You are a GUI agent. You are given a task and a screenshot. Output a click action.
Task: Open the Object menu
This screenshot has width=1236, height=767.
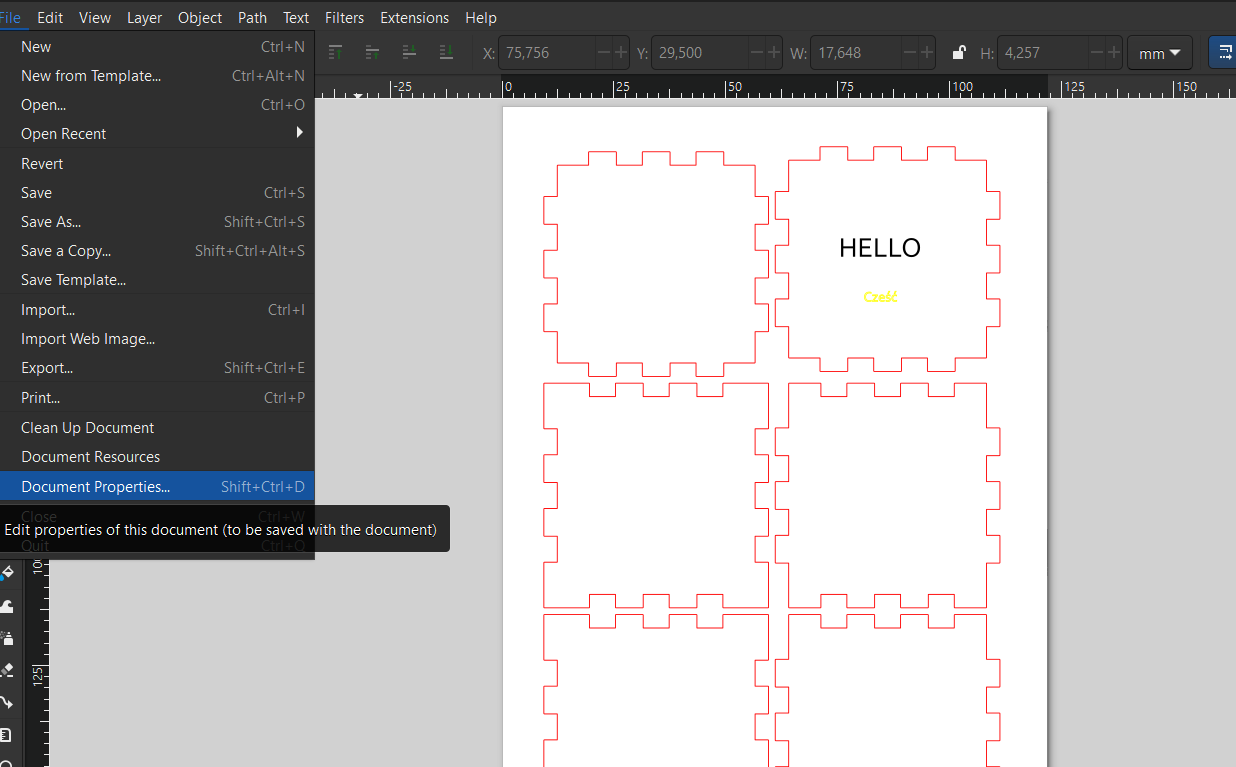pyautogui.click(x=200, y=17)
